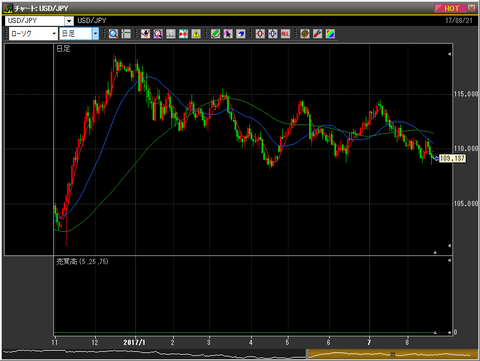Click the 110.000 price axis label
The image size is (480, 361).
point(466,149)
